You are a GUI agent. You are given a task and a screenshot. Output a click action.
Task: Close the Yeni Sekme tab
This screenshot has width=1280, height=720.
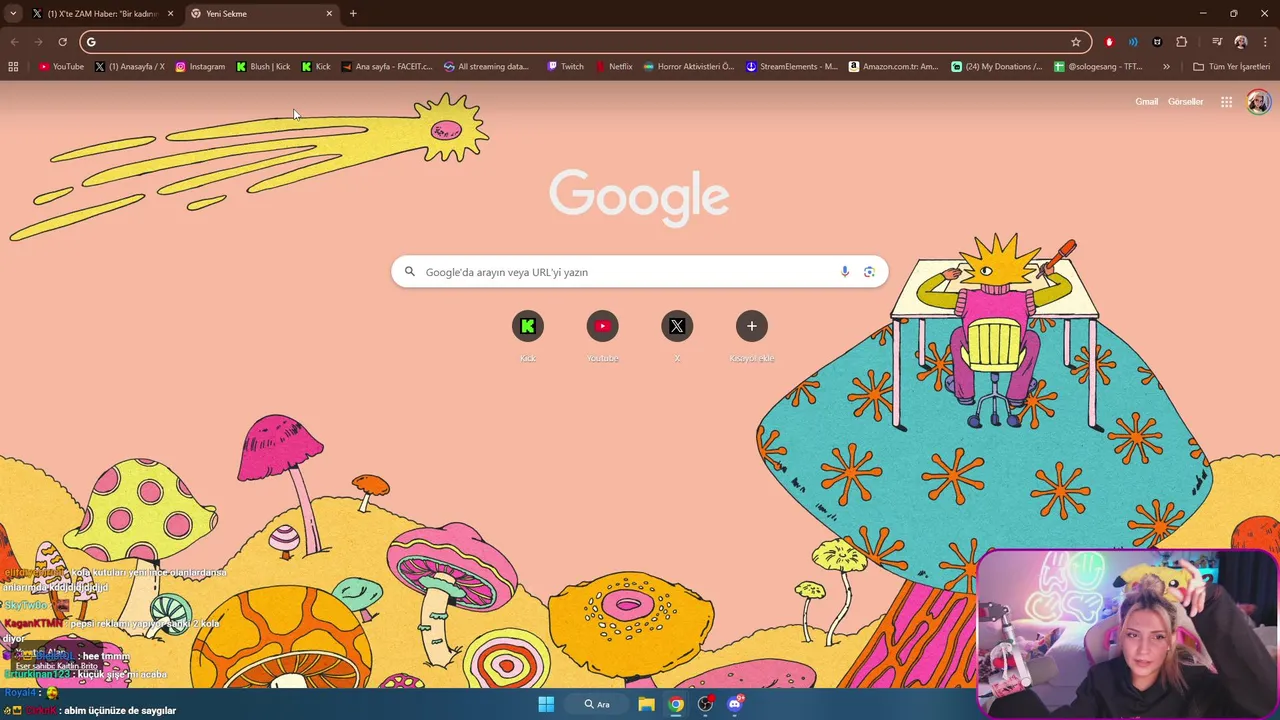pyautogui.click(x=329, y=14)
